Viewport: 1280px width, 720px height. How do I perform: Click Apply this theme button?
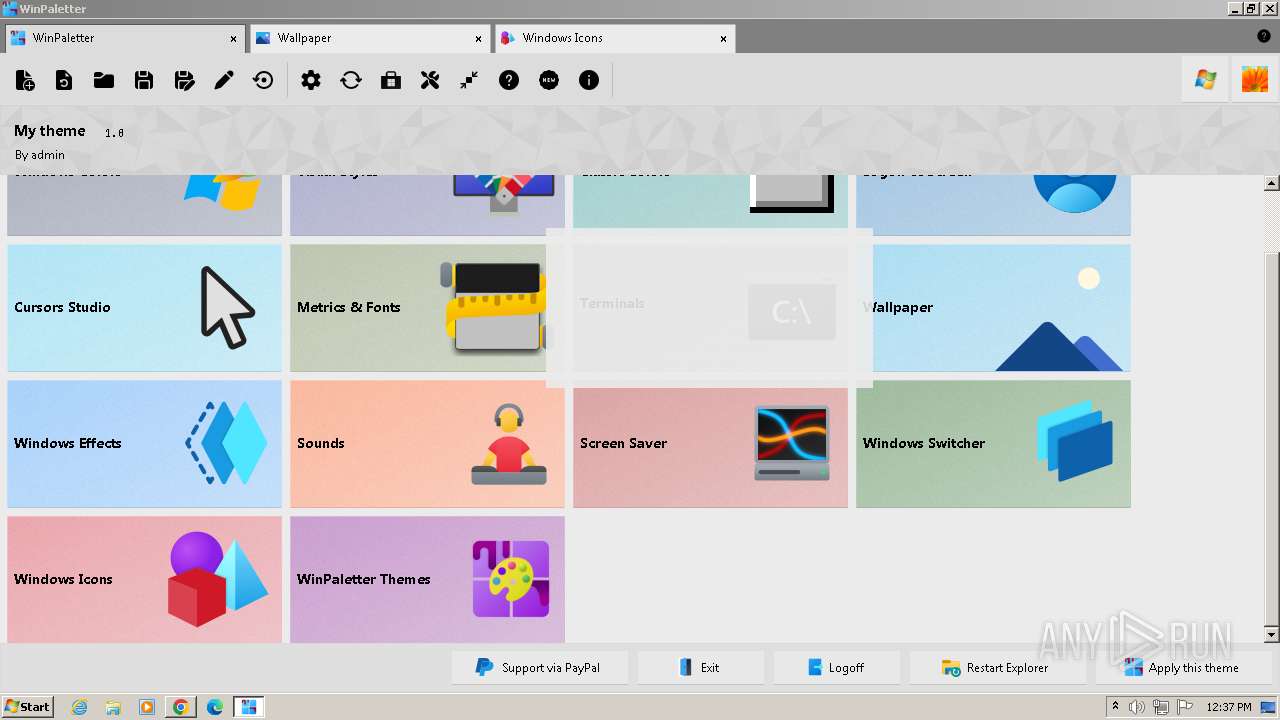[x=1183, y=668]
